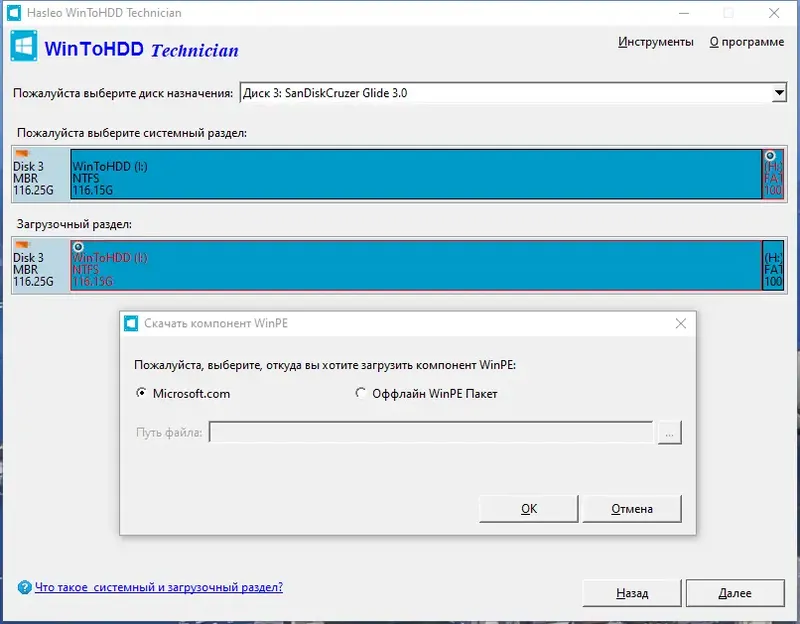Image resolution: width=800 pixels, height=624 pixels.
Task: Close the Hasleo WinToHDD main window
Action: 774,13
